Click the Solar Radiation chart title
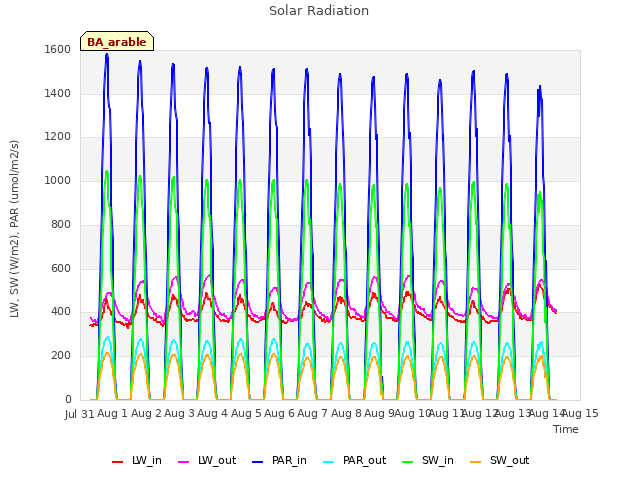 tap(319, 11)
